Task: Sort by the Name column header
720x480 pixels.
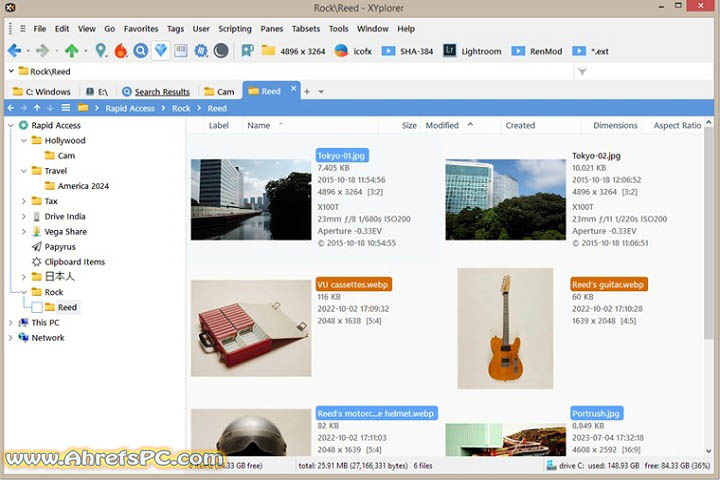Action: click(259, 125)
